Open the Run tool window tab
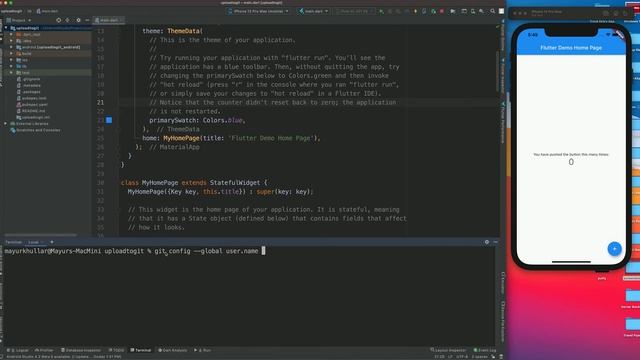Viewport: 640px width, 360px height. pos(203,350)
